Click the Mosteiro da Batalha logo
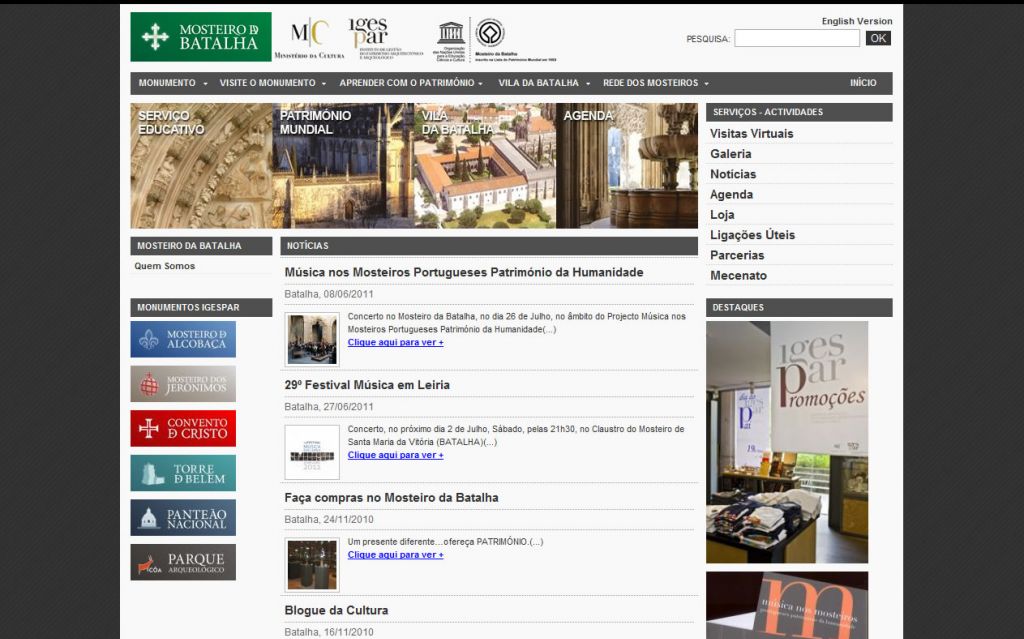 tap(200, 37)
